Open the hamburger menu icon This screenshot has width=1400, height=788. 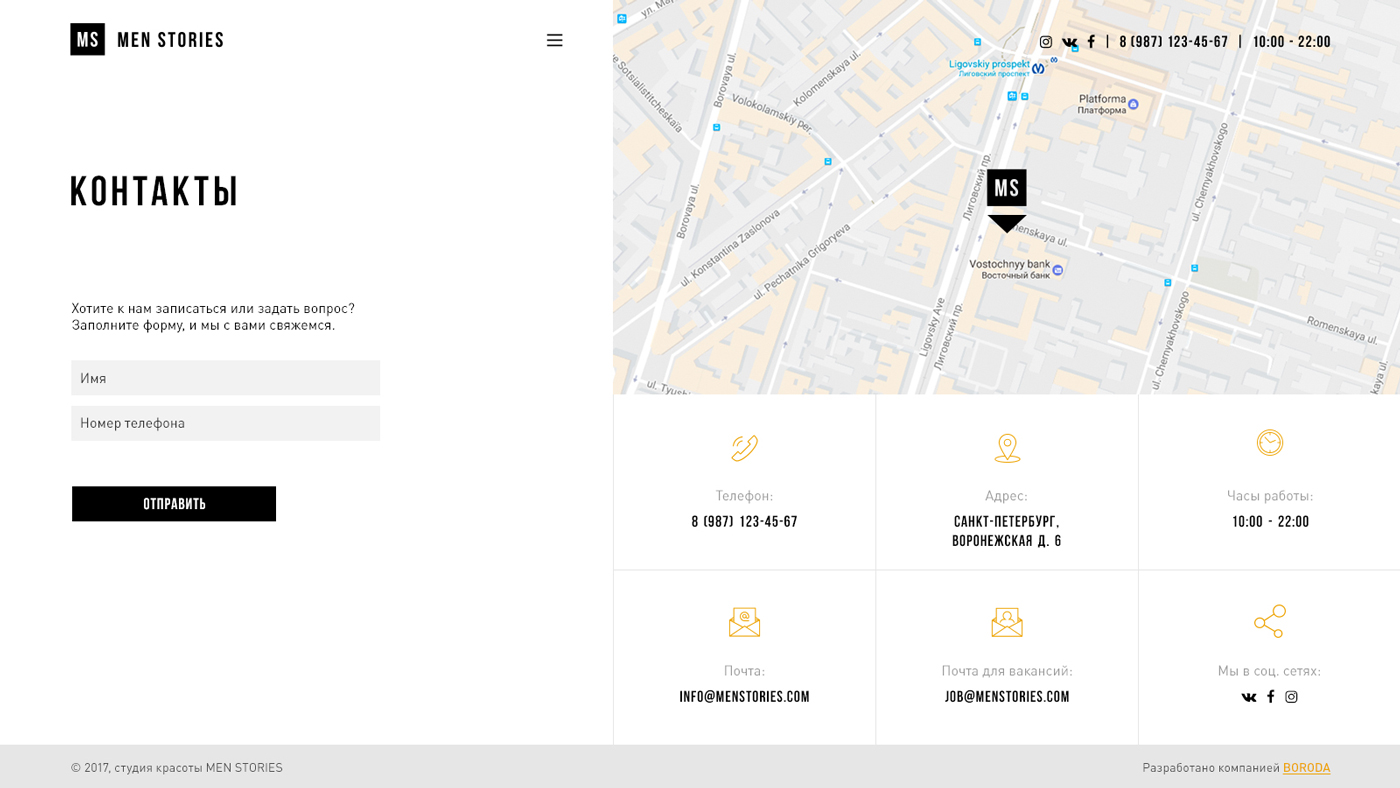pos(554,40)
